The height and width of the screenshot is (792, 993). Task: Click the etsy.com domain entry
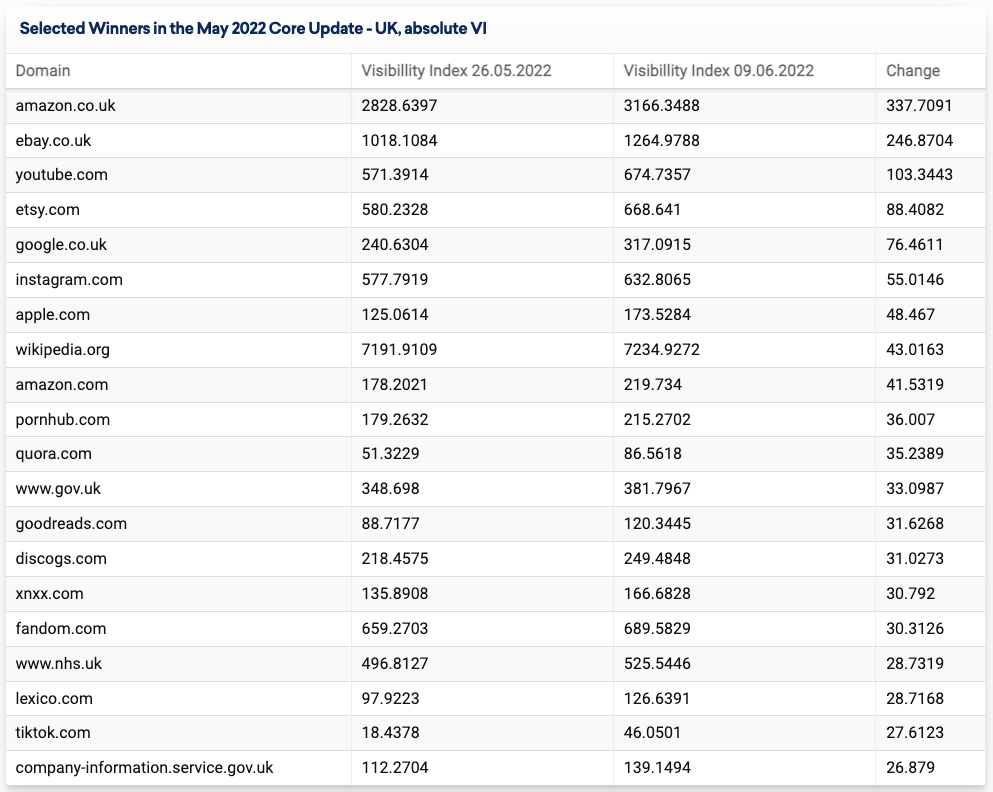[x=47, y=210]
